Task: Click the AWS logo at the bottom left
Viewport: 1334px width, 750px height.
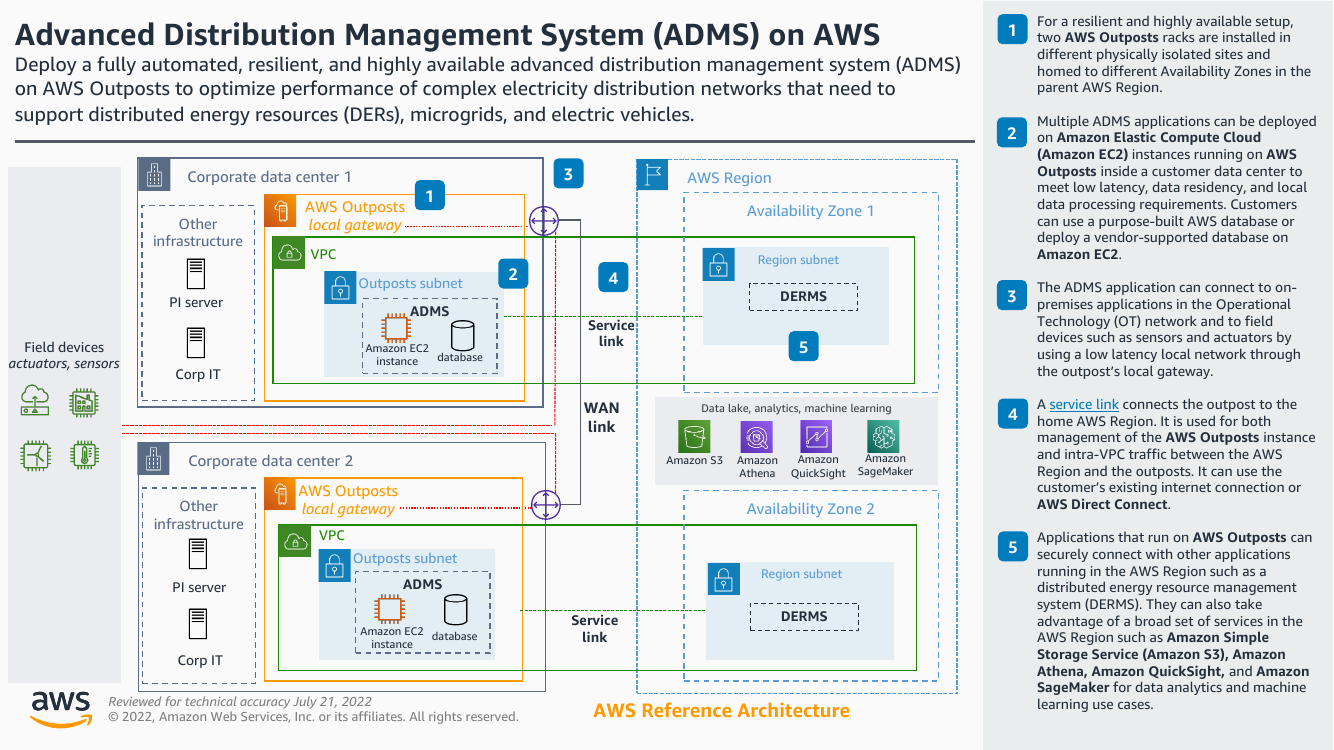Action: tap(60, 708)
